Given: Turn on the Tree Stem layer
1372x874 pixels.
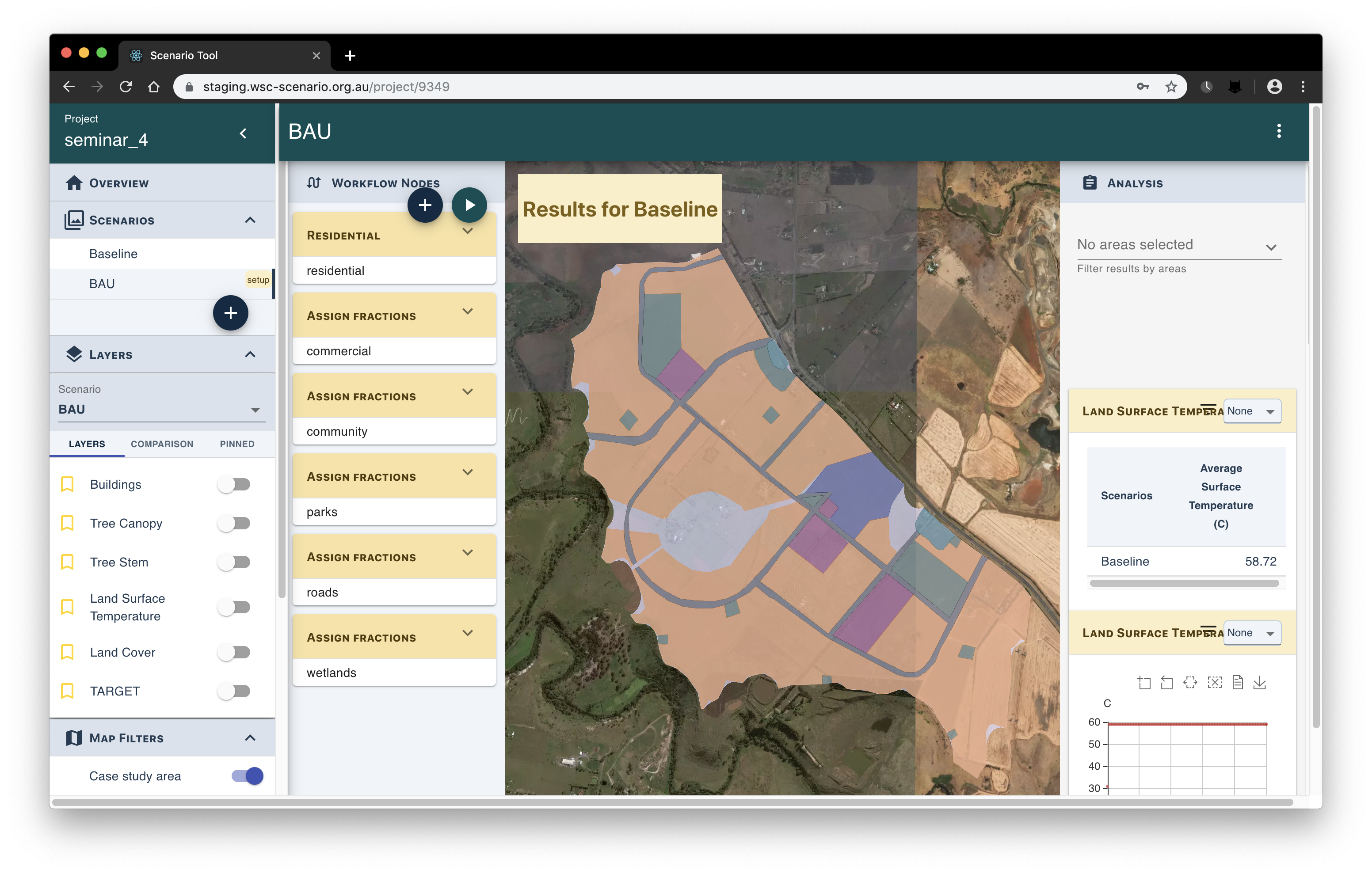Looking at the screenshot, I should click(x=234, y=562).
